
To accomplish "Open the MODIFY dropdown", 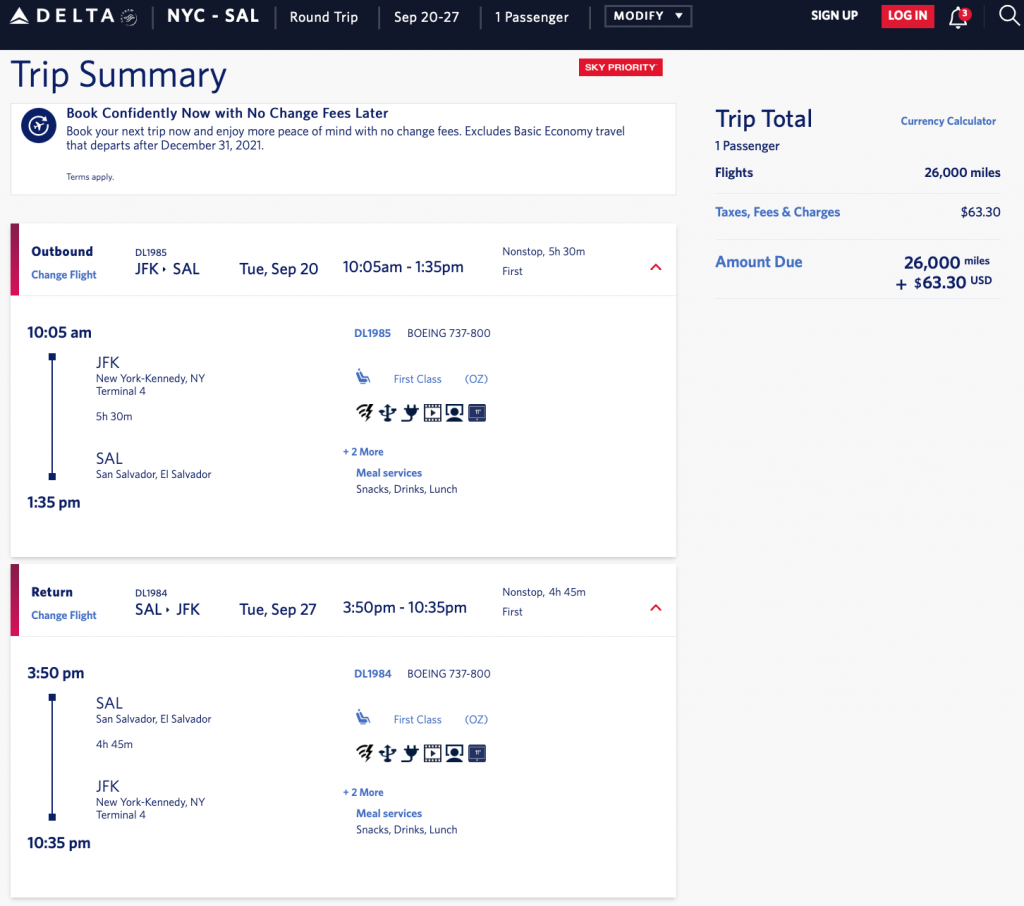I will tap(647, 17).
